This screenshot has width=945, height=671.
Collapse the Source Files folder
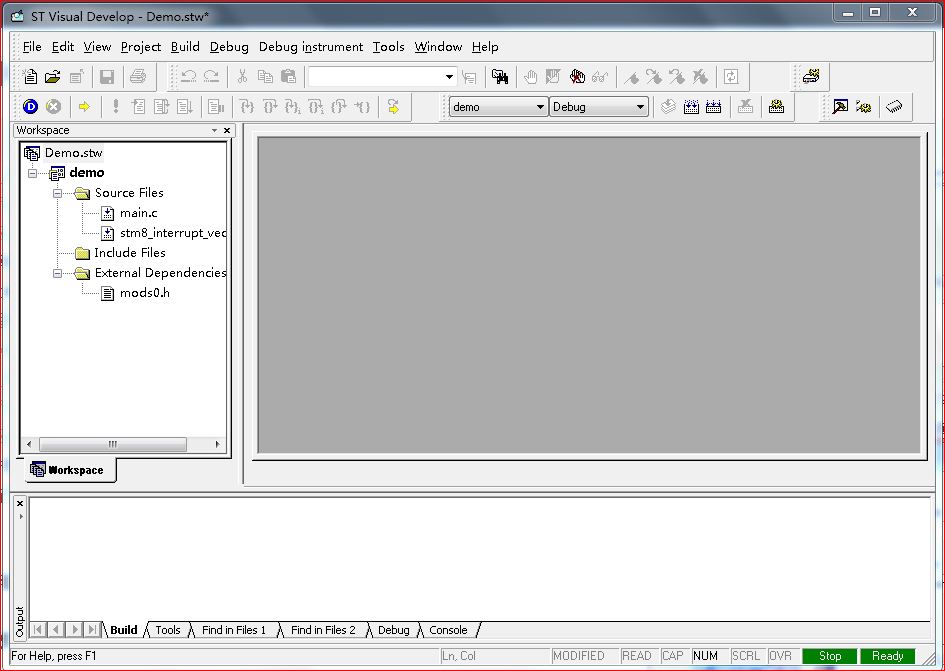58,193
